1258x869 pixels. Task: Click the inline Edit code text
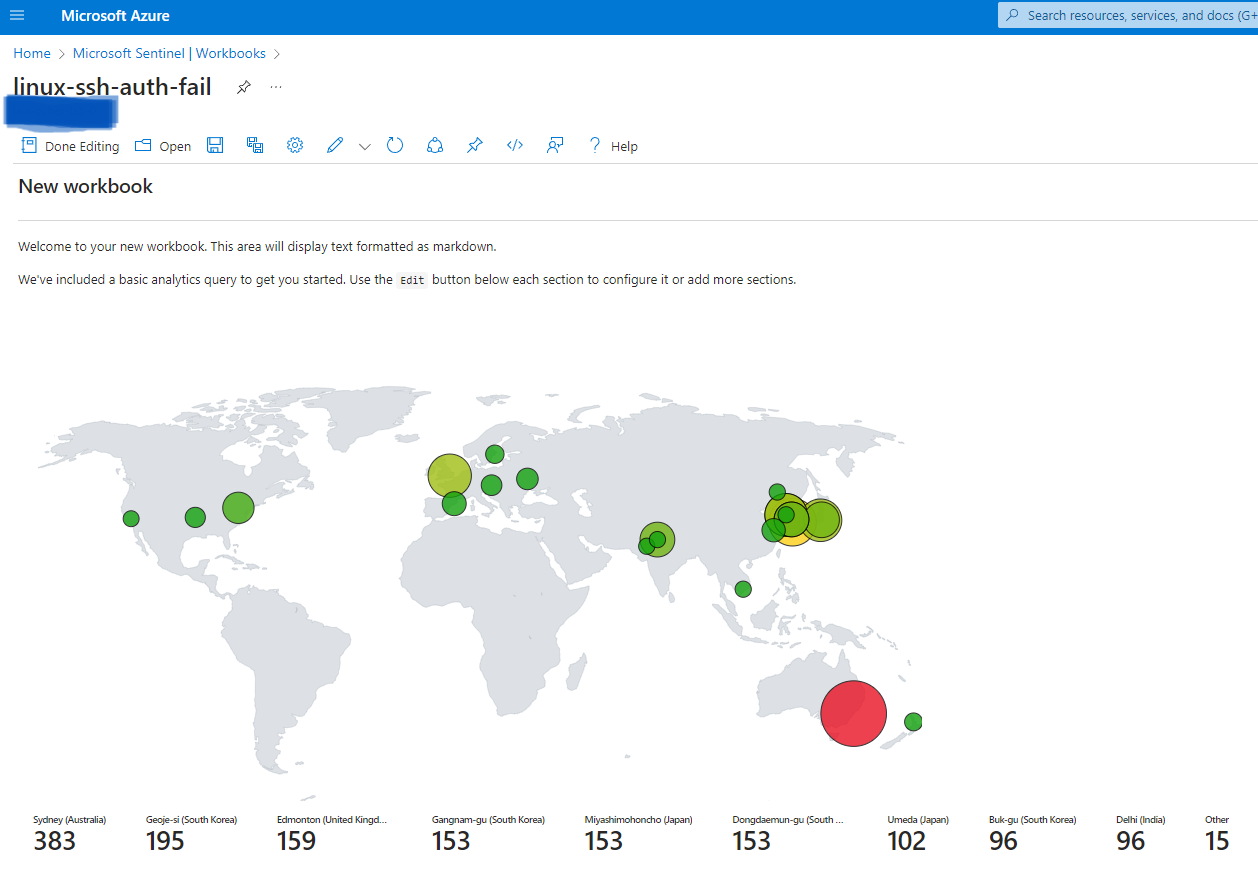412,280
